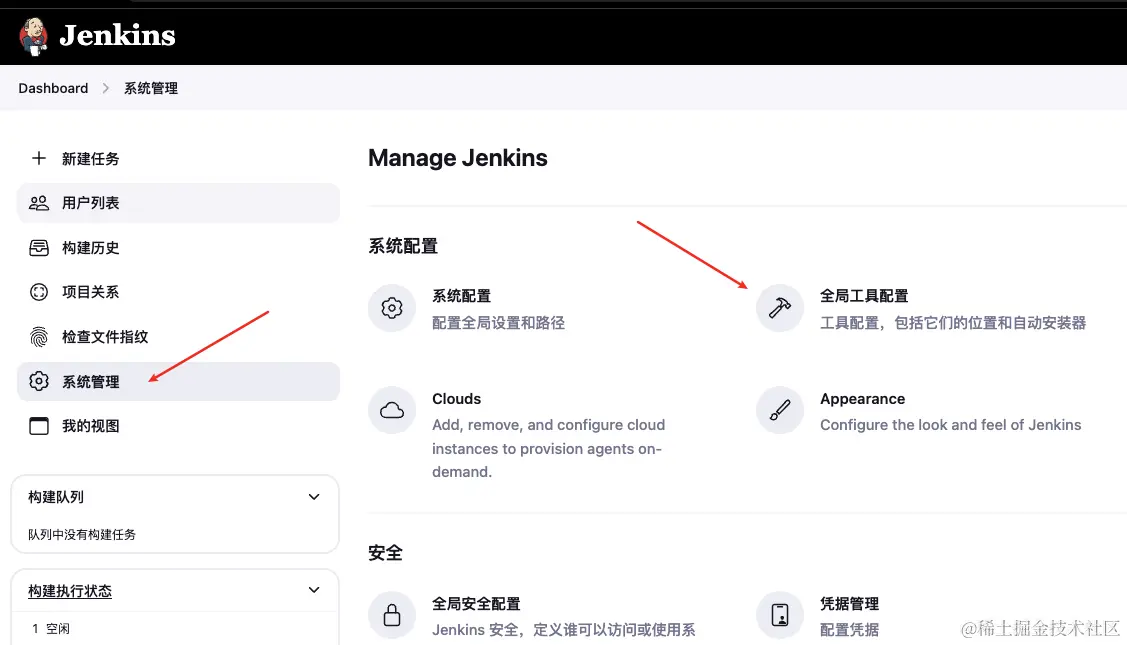Click the 安全 section heading
Screen dimensions: 1127x645
(x=385, y=553)
